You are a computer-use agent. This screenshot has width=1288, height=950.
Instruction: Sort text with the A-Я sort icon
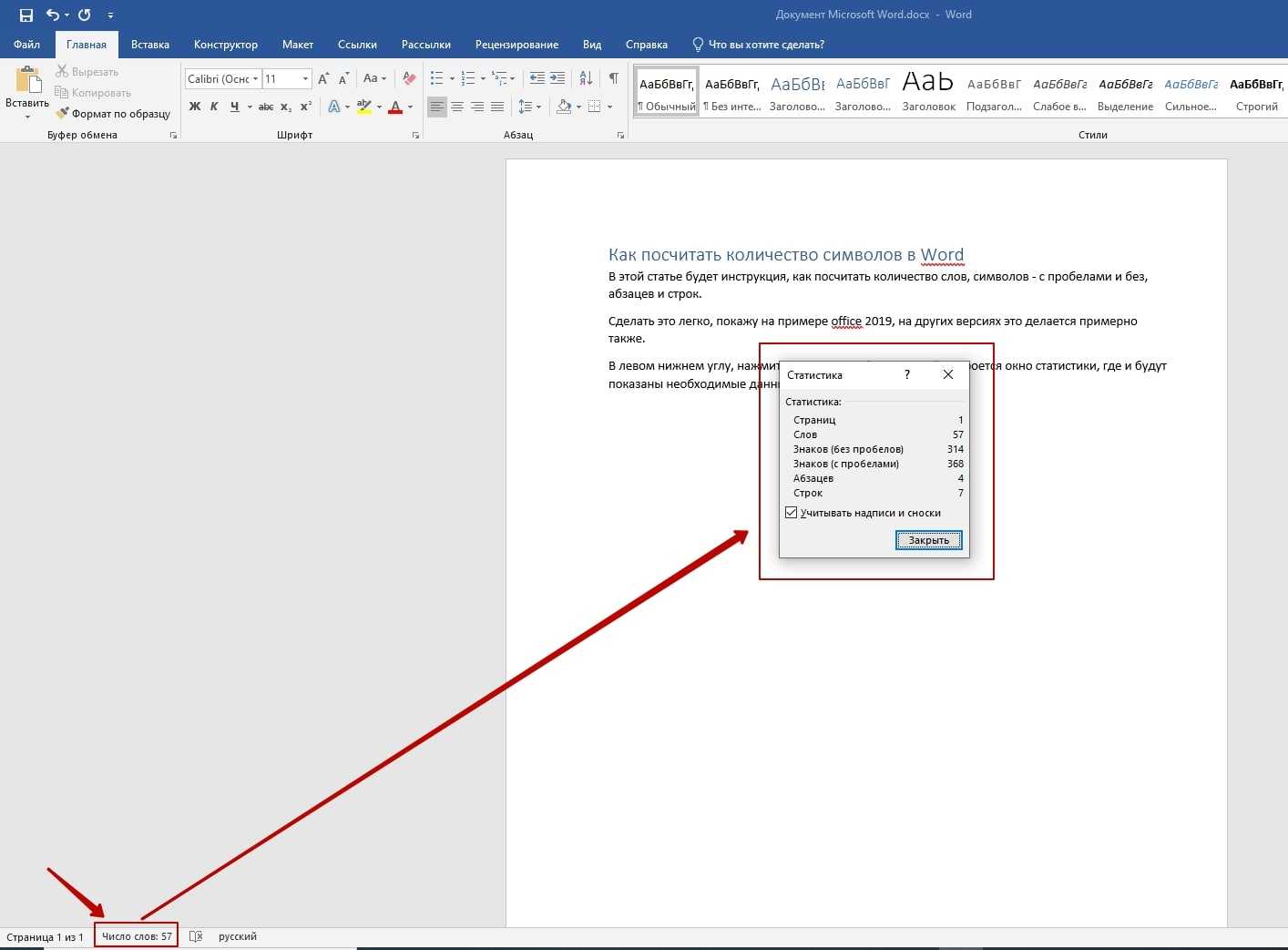point(586,79)
